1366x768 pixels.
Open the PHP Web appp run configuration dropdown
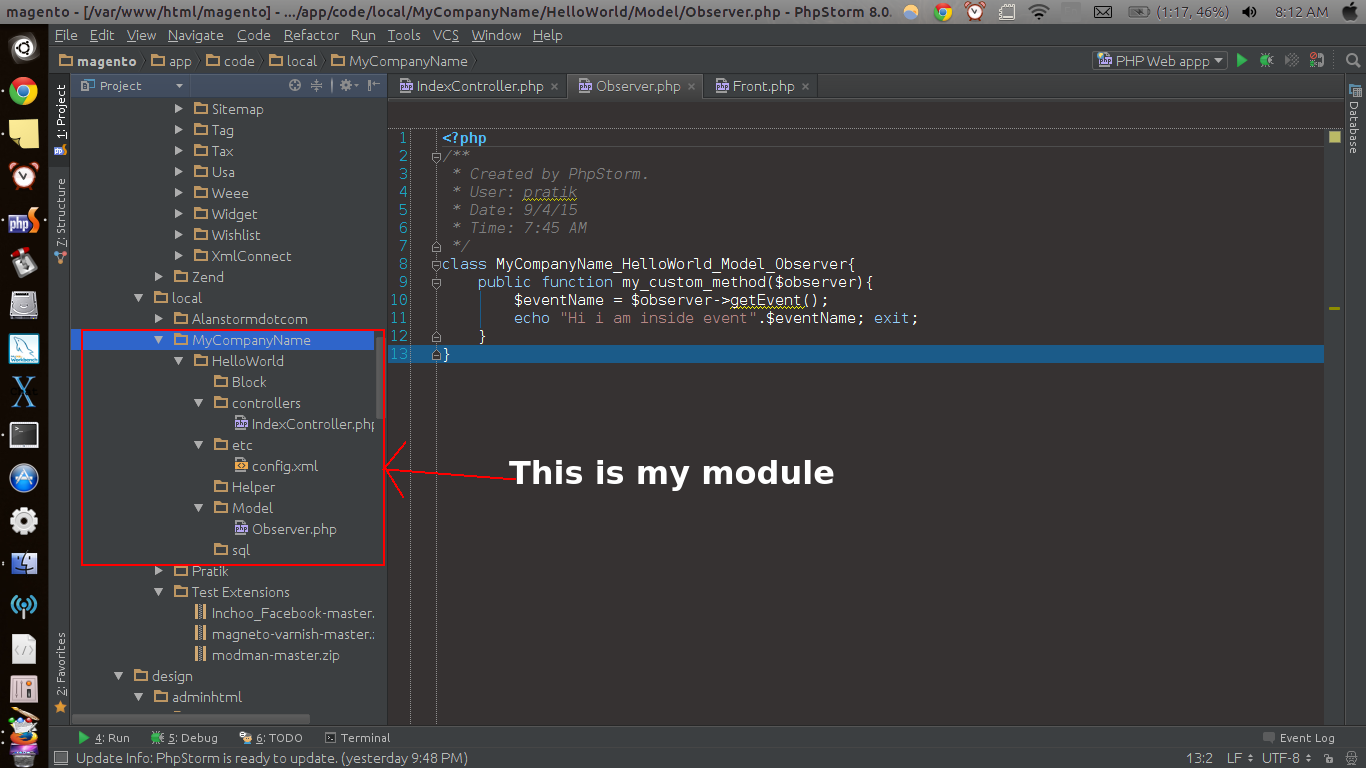pos(1160,61)
